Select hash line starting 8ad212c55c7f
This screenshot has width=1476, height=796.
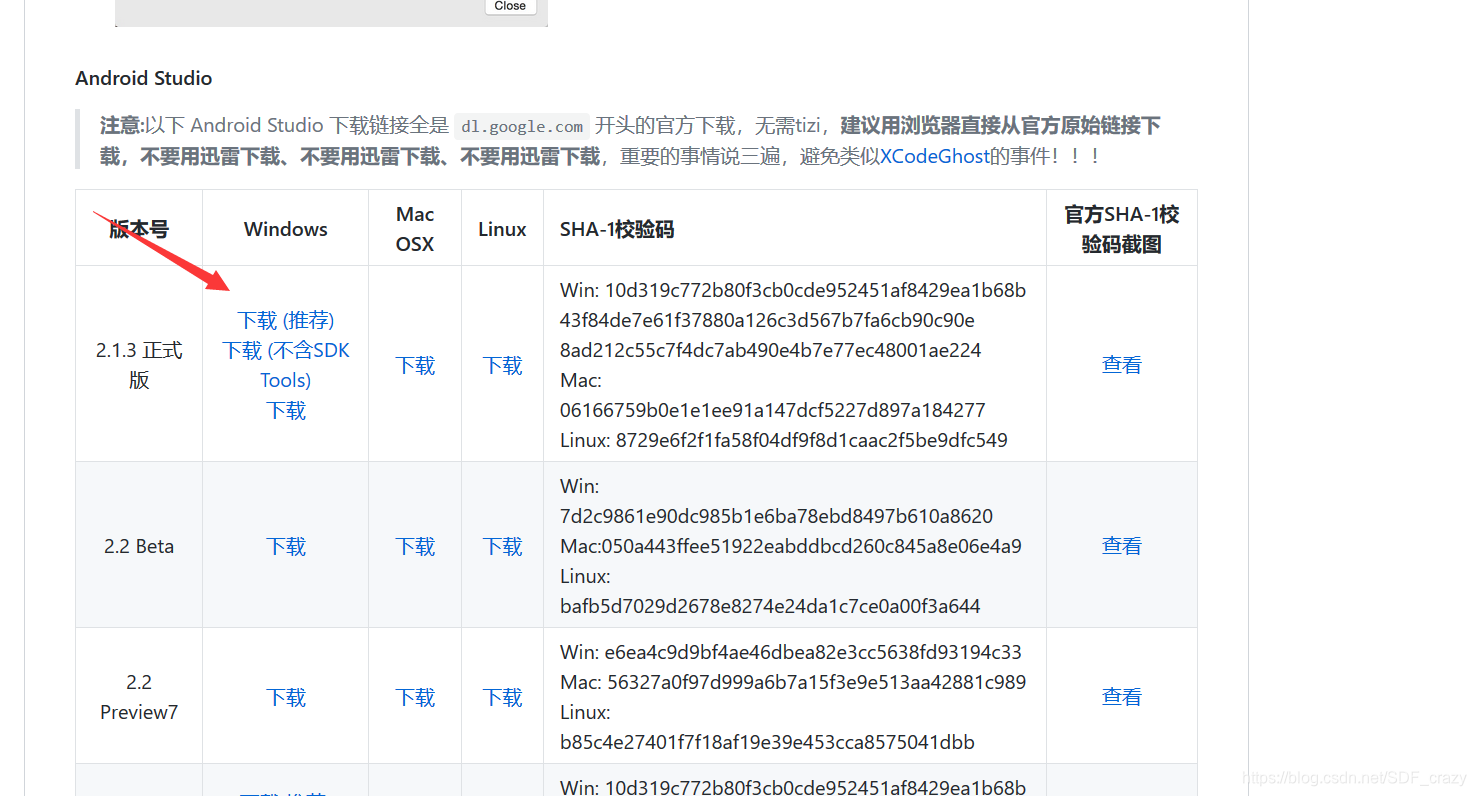coord(771,350)
